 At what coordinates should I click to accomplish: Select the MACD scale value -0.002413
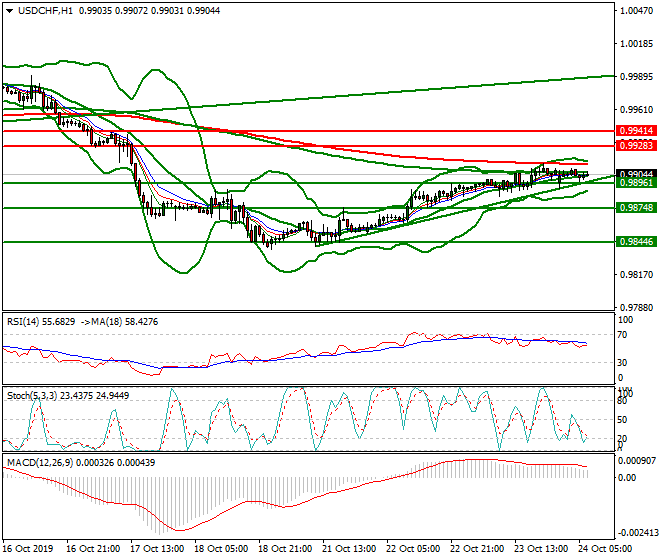click(x=636, y=533)
